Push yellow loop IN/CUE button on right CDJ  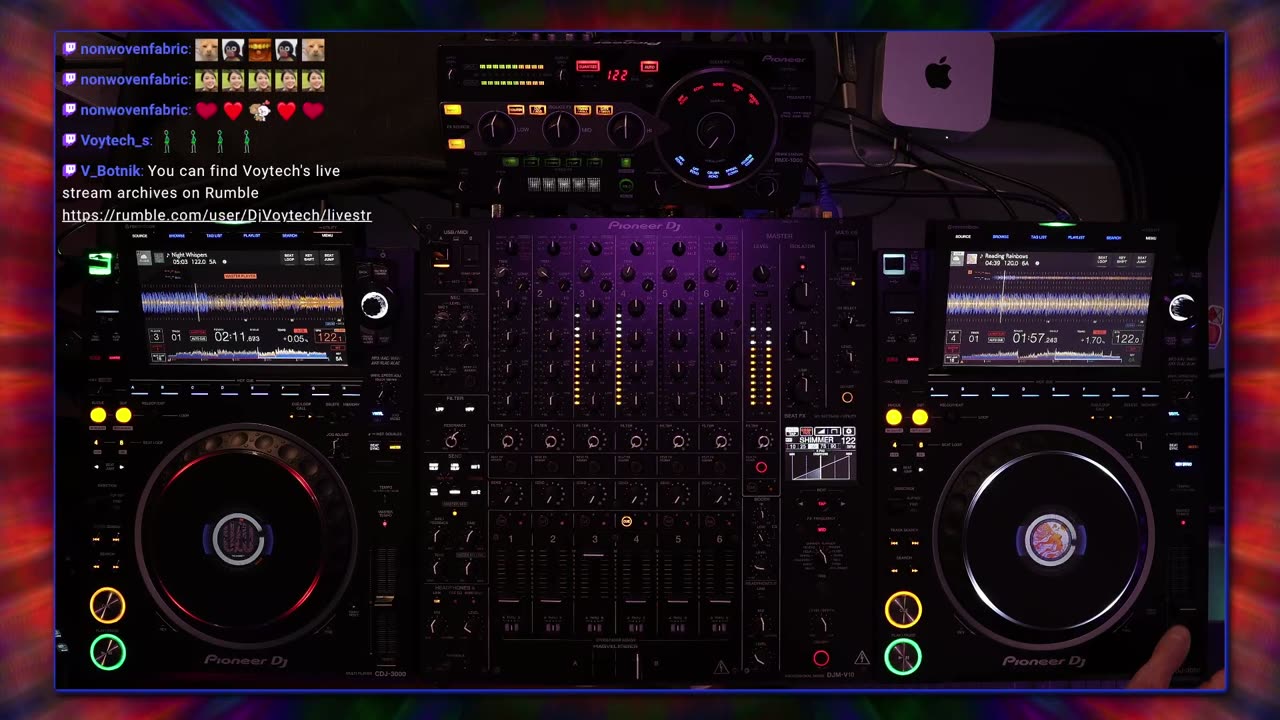[894, 417]
